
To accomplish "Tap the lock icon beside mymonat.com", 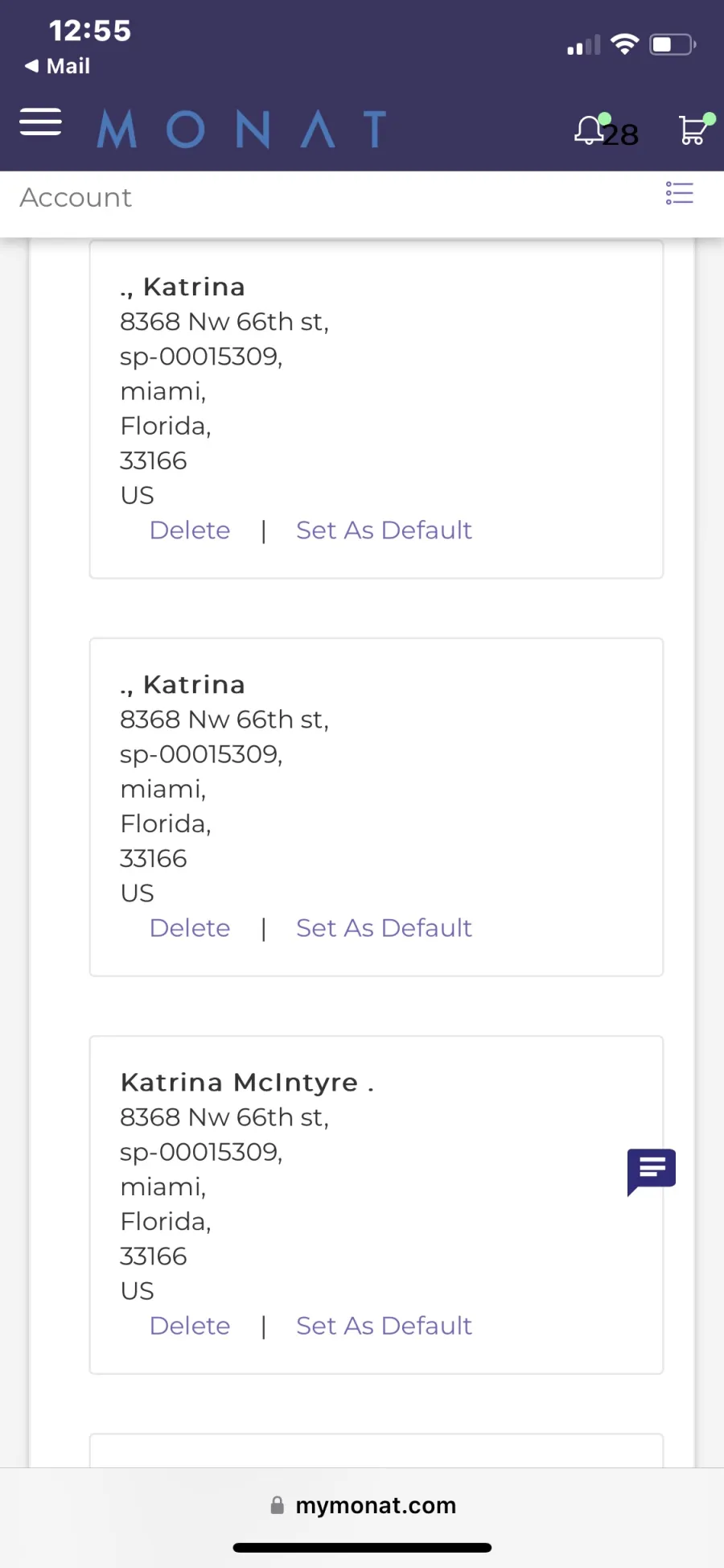I will (x=278, y=1505).
